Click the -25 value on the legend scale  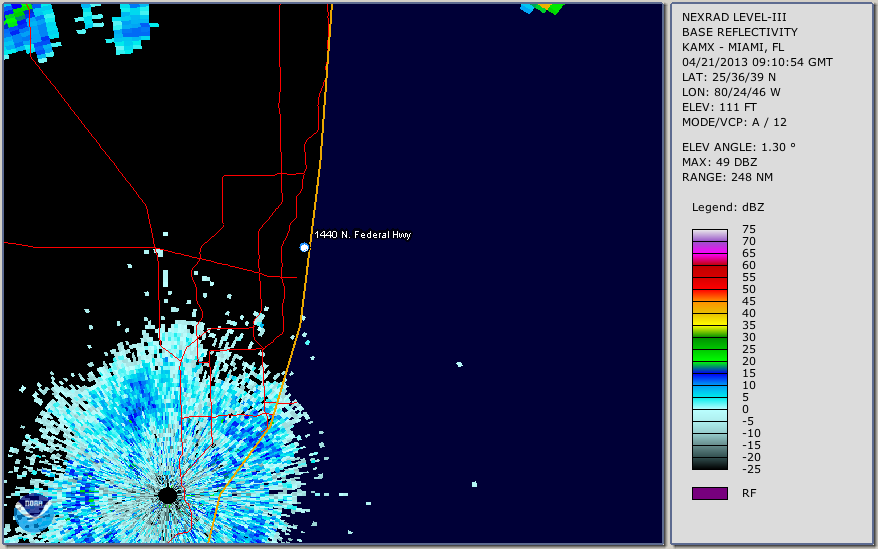click(x=751, y=469)
